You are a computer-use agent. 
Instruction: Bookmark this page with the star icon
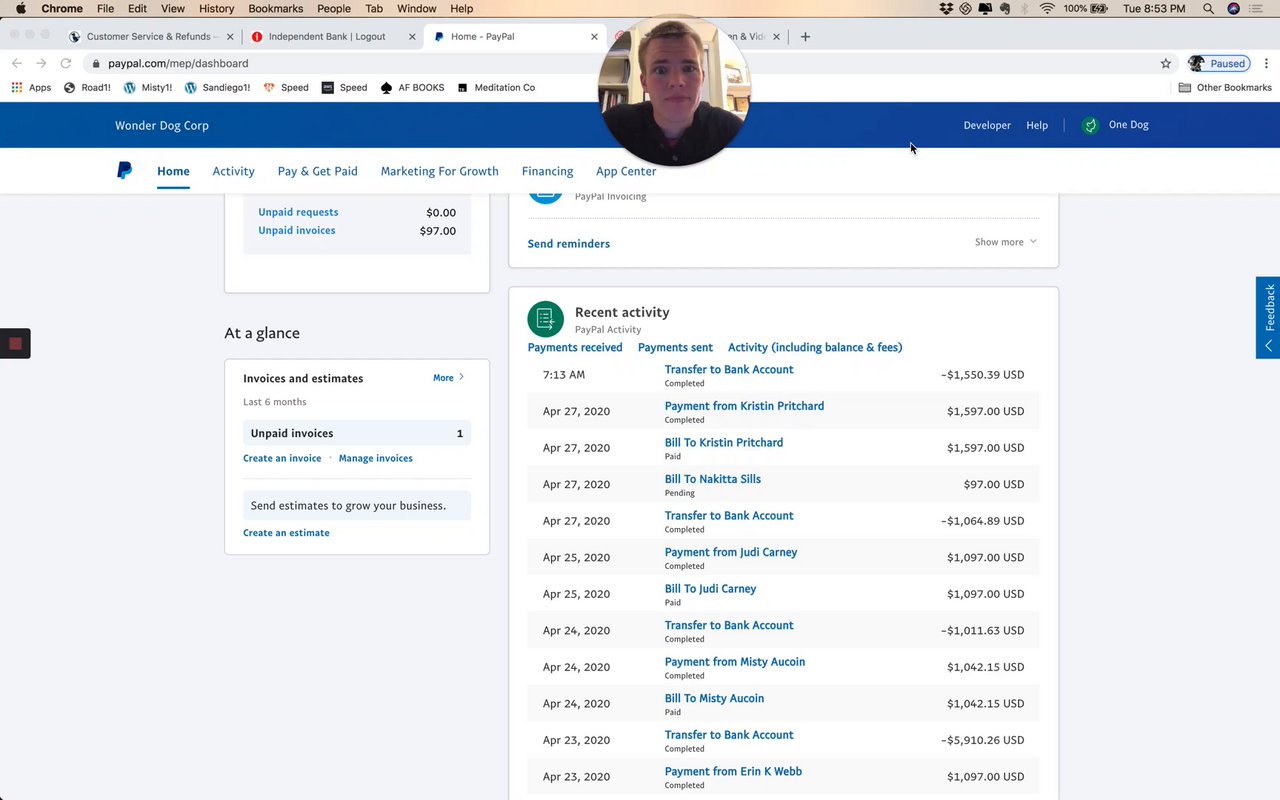(x=1165, y=63)
